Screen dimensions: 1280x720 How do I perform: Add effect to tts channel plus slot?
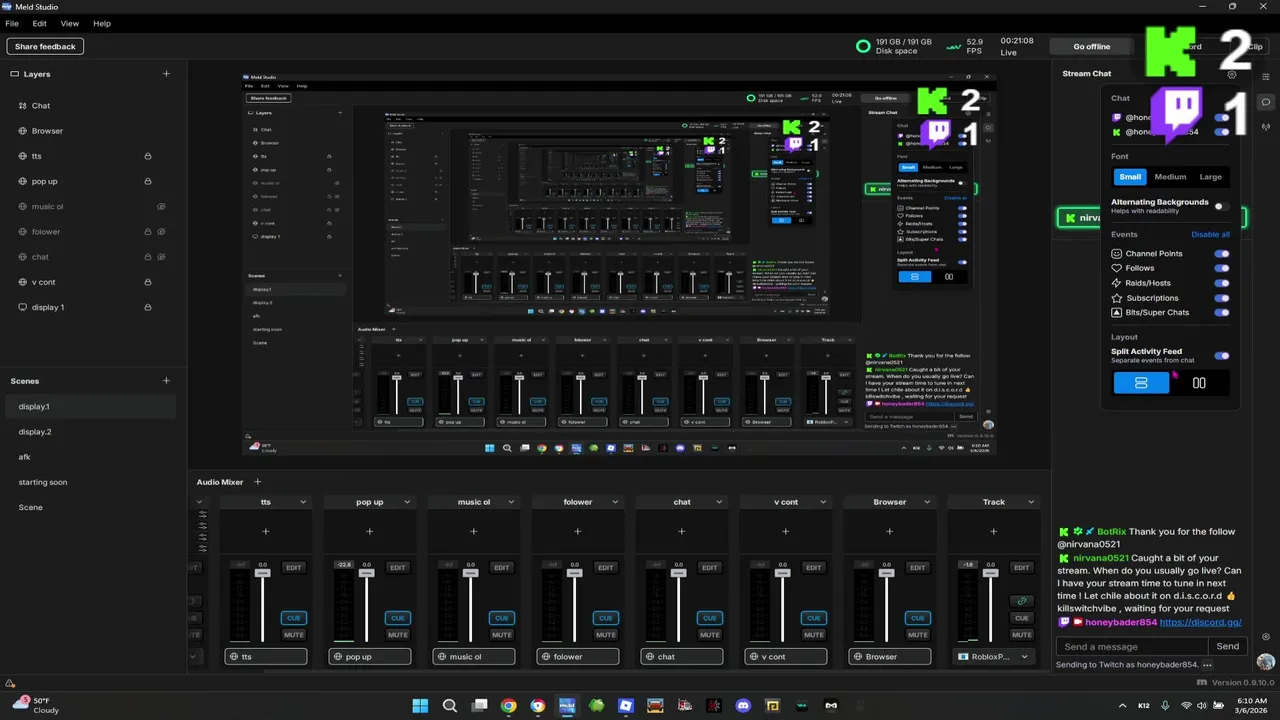265,532
